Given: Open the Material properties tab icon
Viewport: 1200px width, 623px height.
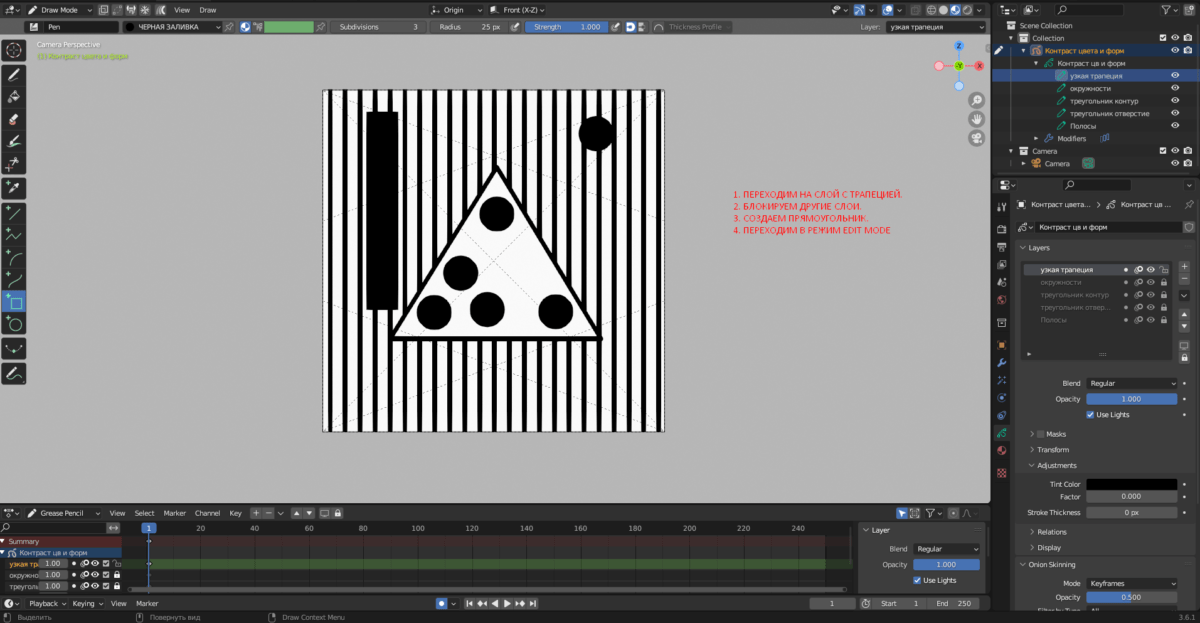Looking at the screenshot, I should coord(1002,450).
